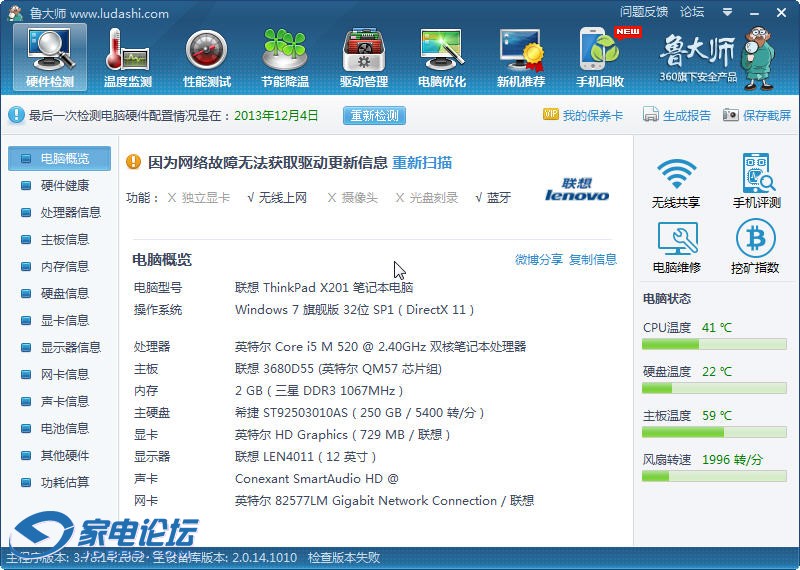Screen dimensions: 800x570
Task: Click the motherboard text 联想 3680D55
Action: tap(338, 369)
